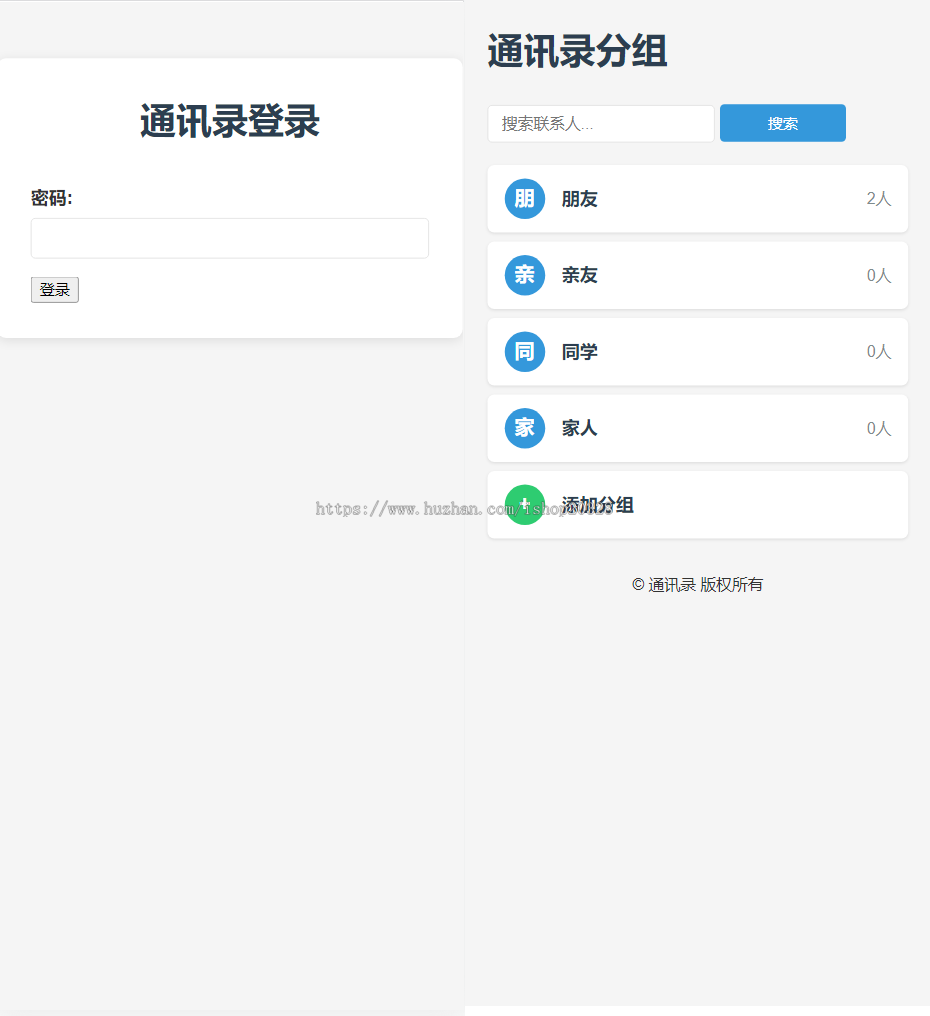
Task: Click the green plus add-group icon
Action: [524, 505]
